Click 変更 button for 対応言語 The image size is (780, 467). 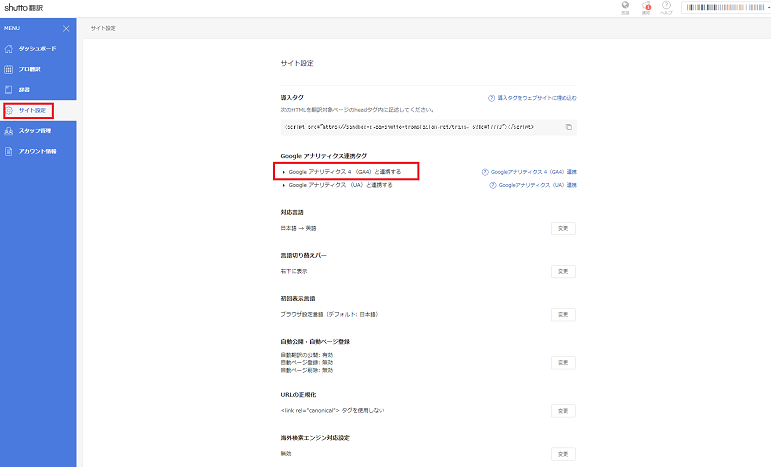pyautogui.click(x=563, y=229)
